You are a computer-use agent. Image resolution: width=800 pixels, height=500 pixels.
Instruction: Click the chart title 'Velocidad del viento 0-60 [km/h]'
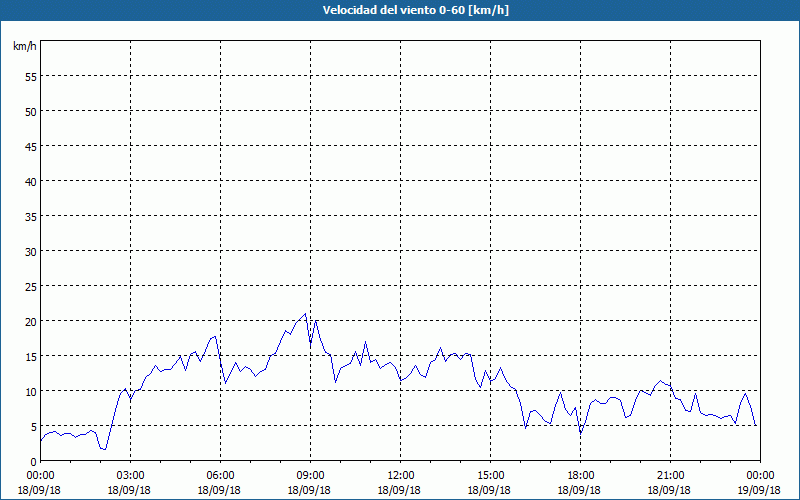(415, 10)
